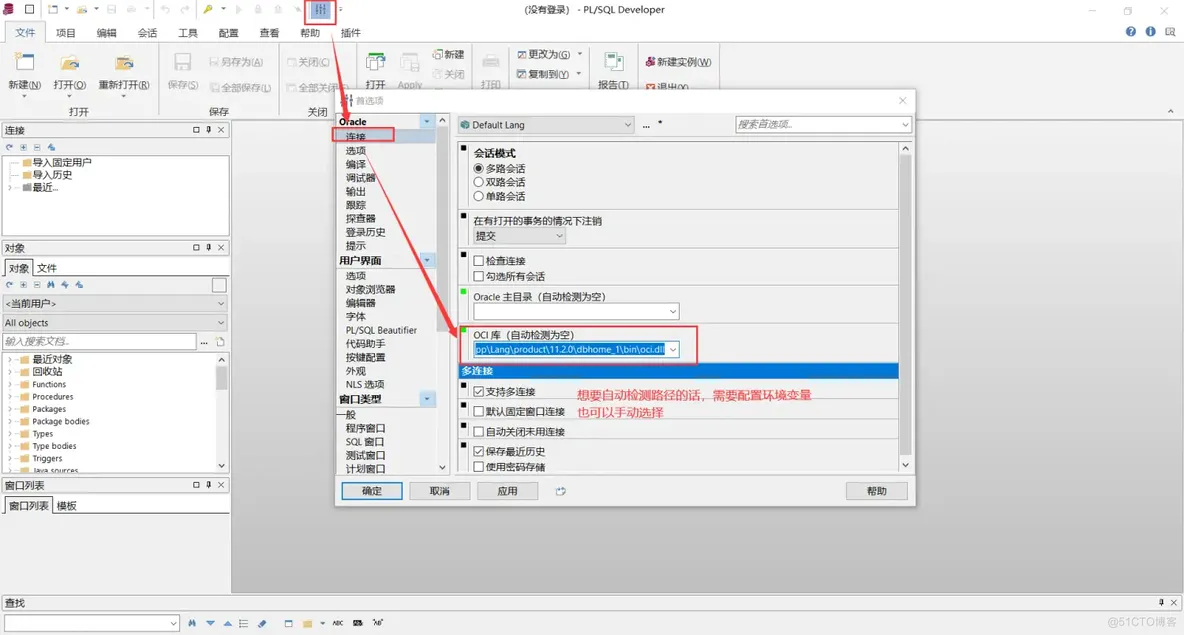Click the 搜索首选项 search field

click(x=823, y=125)
